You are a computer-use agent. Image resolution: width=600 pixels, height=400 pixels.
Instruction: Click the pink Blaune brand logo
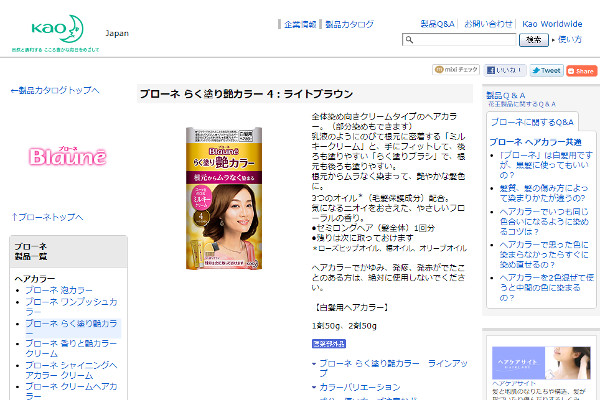coord(68,156)
